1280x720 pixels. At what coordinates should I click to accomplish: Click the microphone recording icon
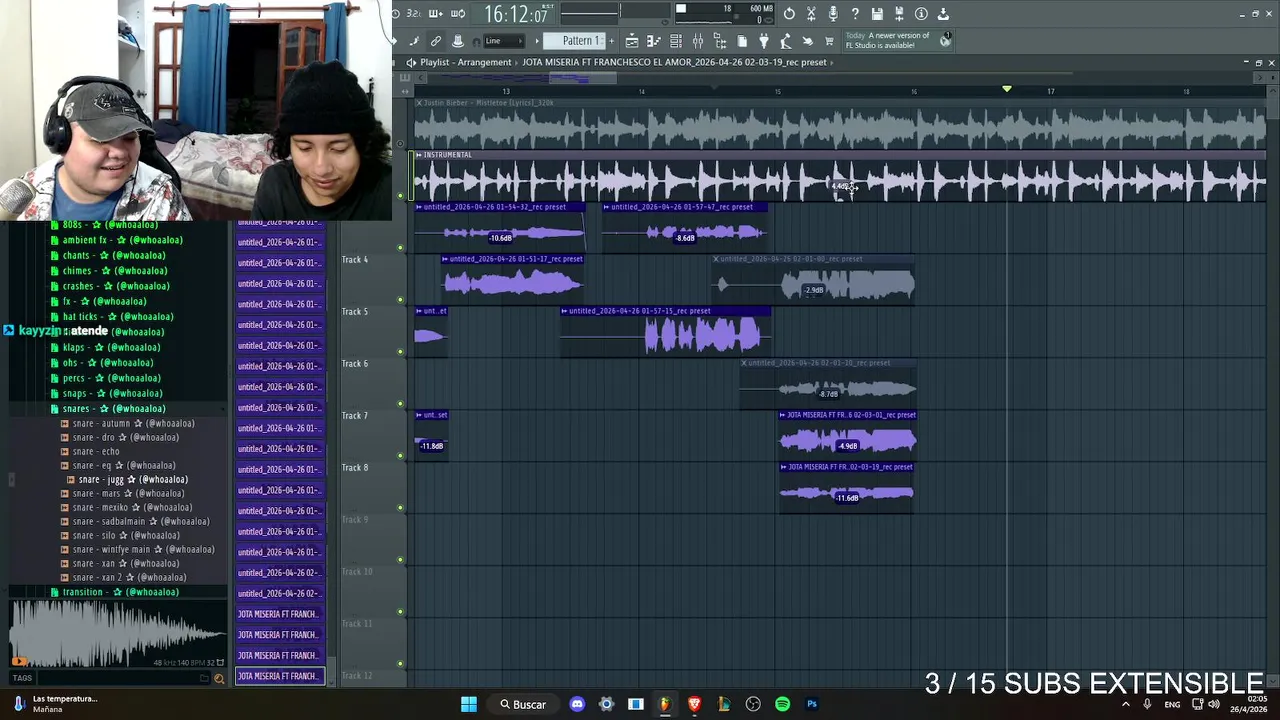point(833,14)
